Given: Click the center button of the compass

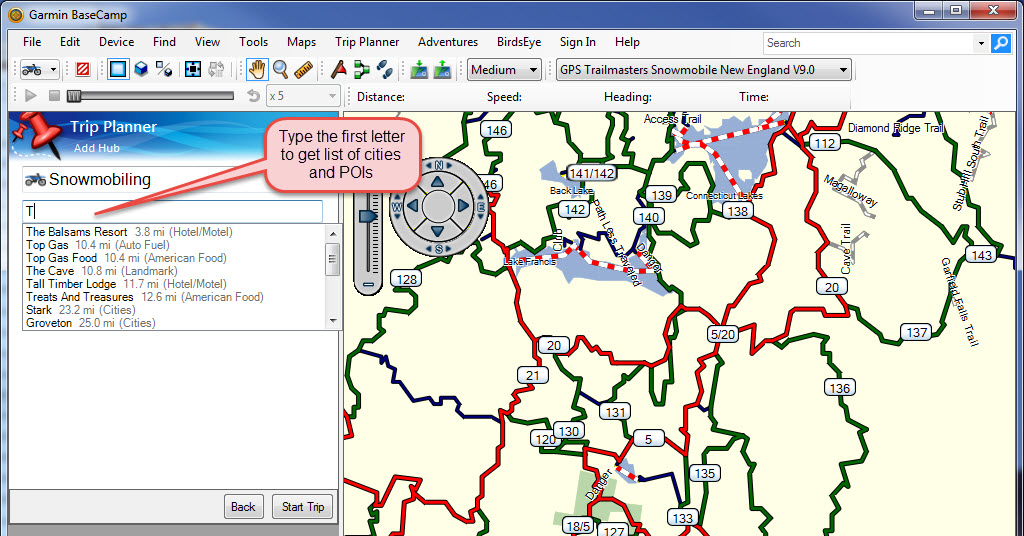Looking at the screenshot, I should point(438,206).
